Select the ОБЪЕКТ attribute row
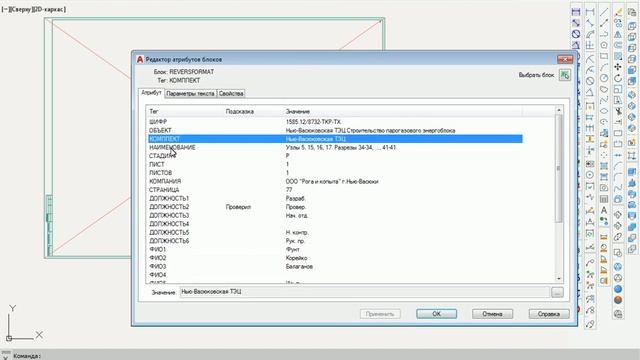 coord(335,130)
